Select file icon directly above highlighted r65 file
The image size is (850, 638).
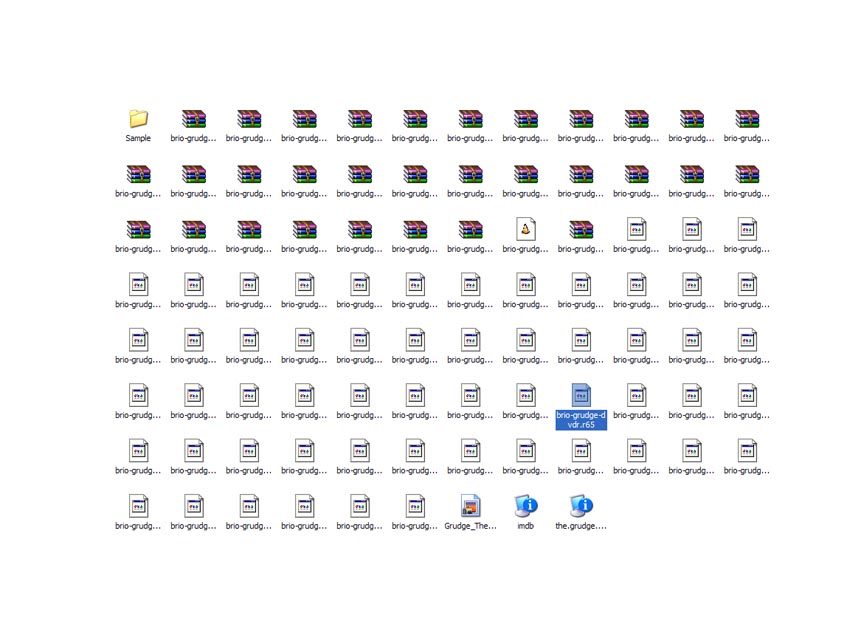581,340
